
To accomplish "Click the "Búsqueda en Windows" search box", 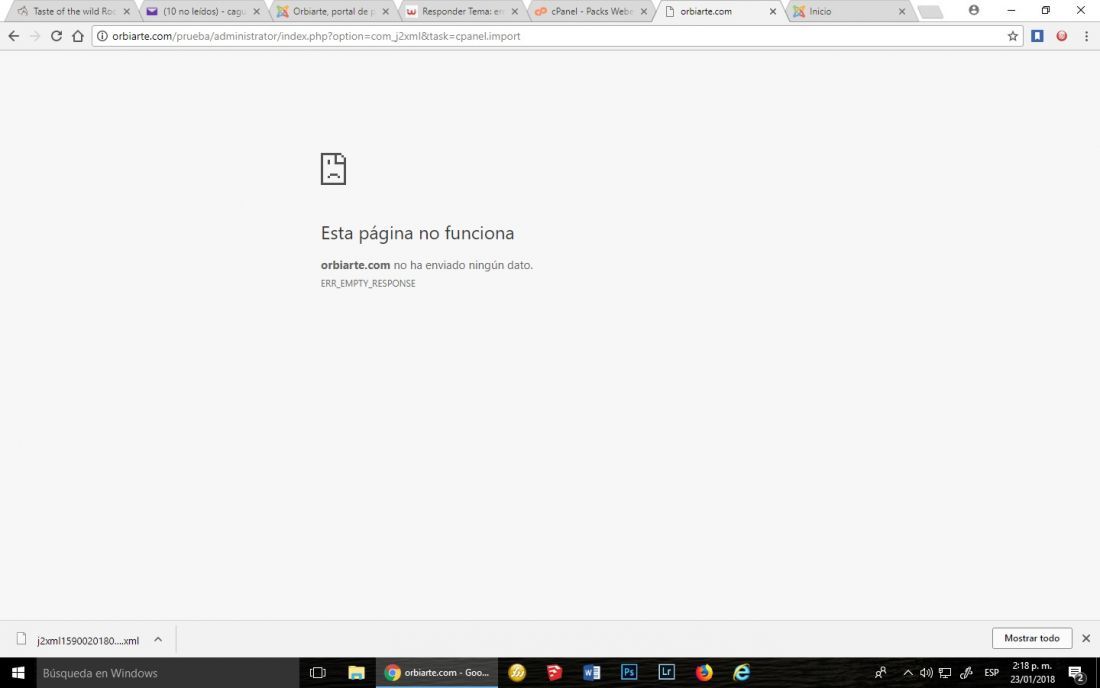I will [x=168, y=673].
